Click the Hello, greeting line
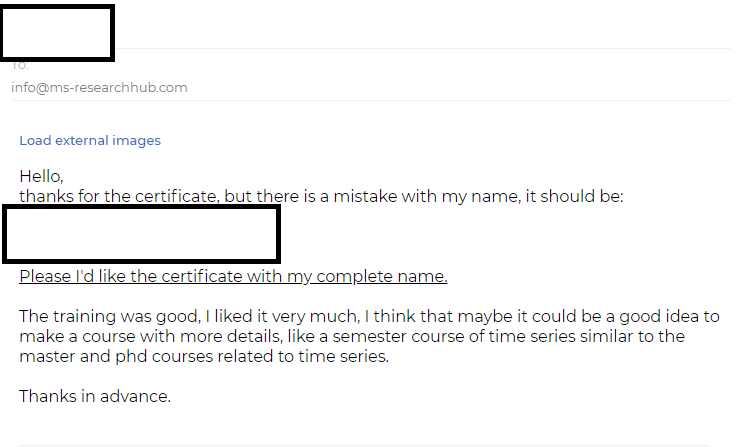742x447 pixels. pos(41,176)
